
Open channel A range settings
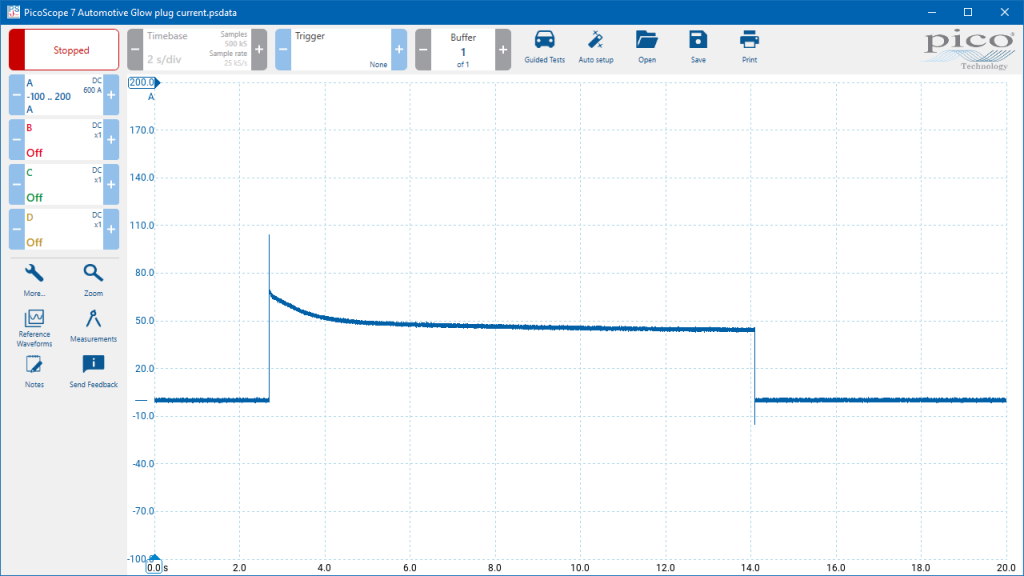(x=64, y=95)
